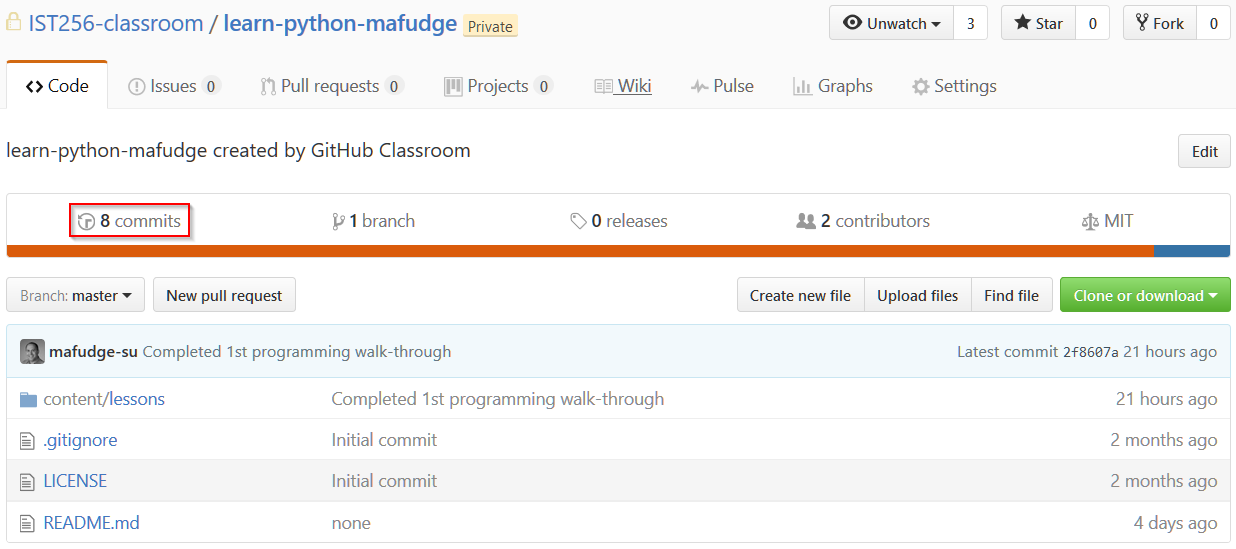This screenshot has height=549, width=1236.
Task: Go to the Settings tab
Action: point(954,86)
